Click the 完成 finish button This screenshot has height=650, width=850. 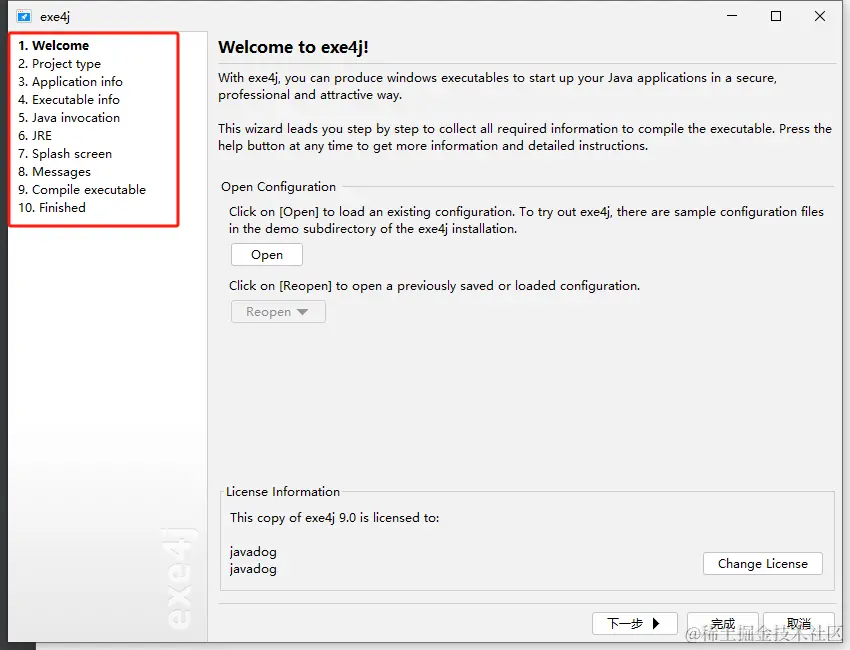tap(723, 623)
